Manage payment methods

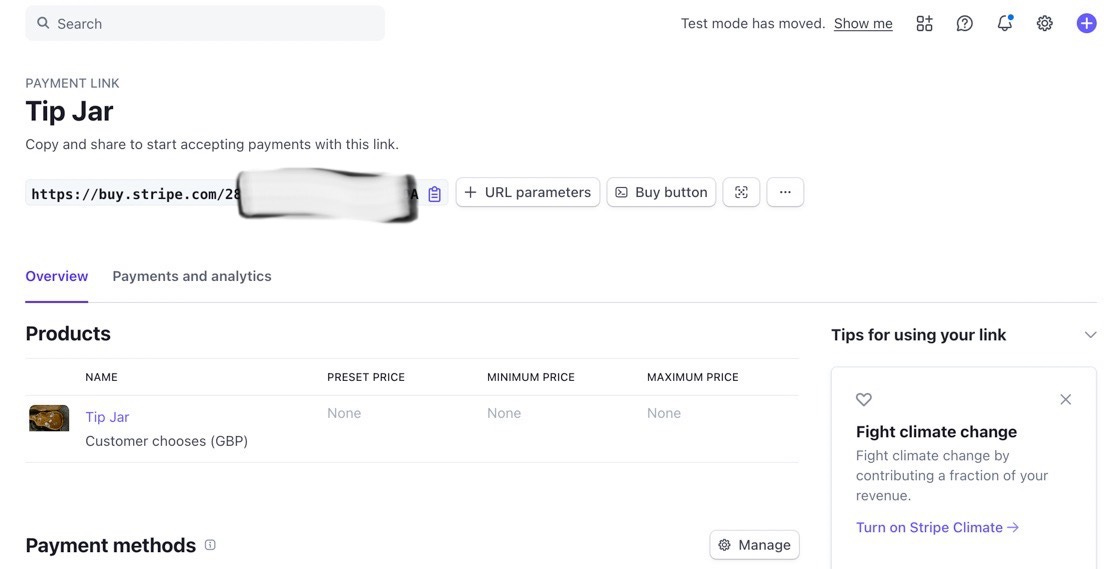click(x=754, y=545)
